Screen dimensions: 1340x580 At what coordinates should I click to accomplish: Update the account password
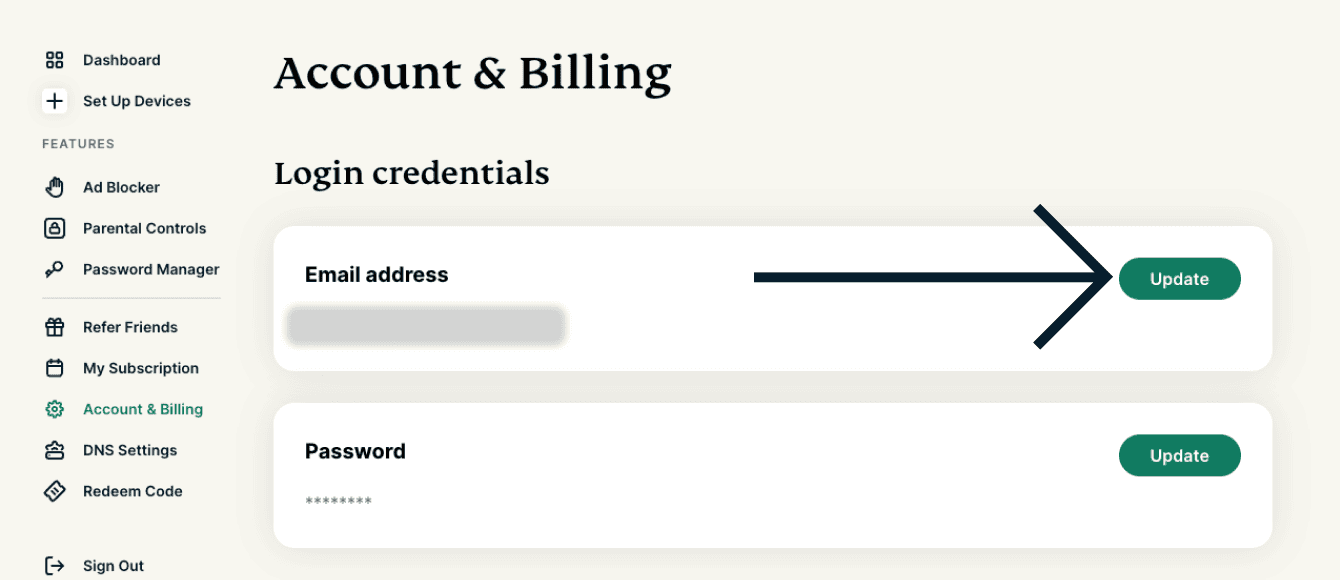(x=1179, y=456)
